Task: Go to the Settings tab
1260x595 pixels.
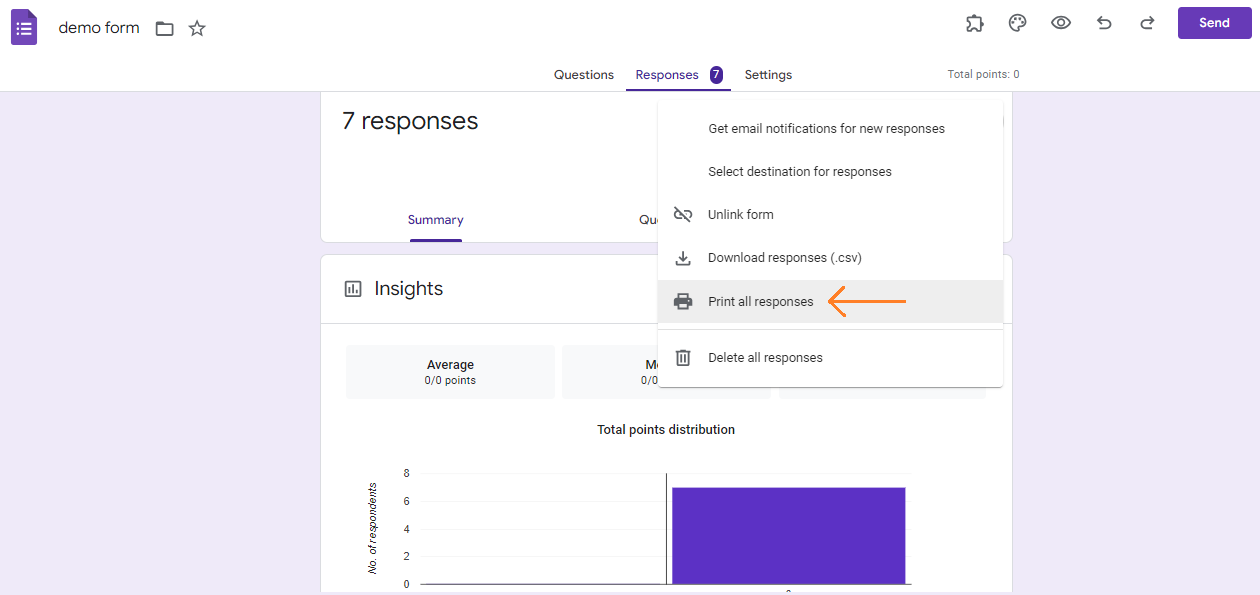Action: point(768,75)
